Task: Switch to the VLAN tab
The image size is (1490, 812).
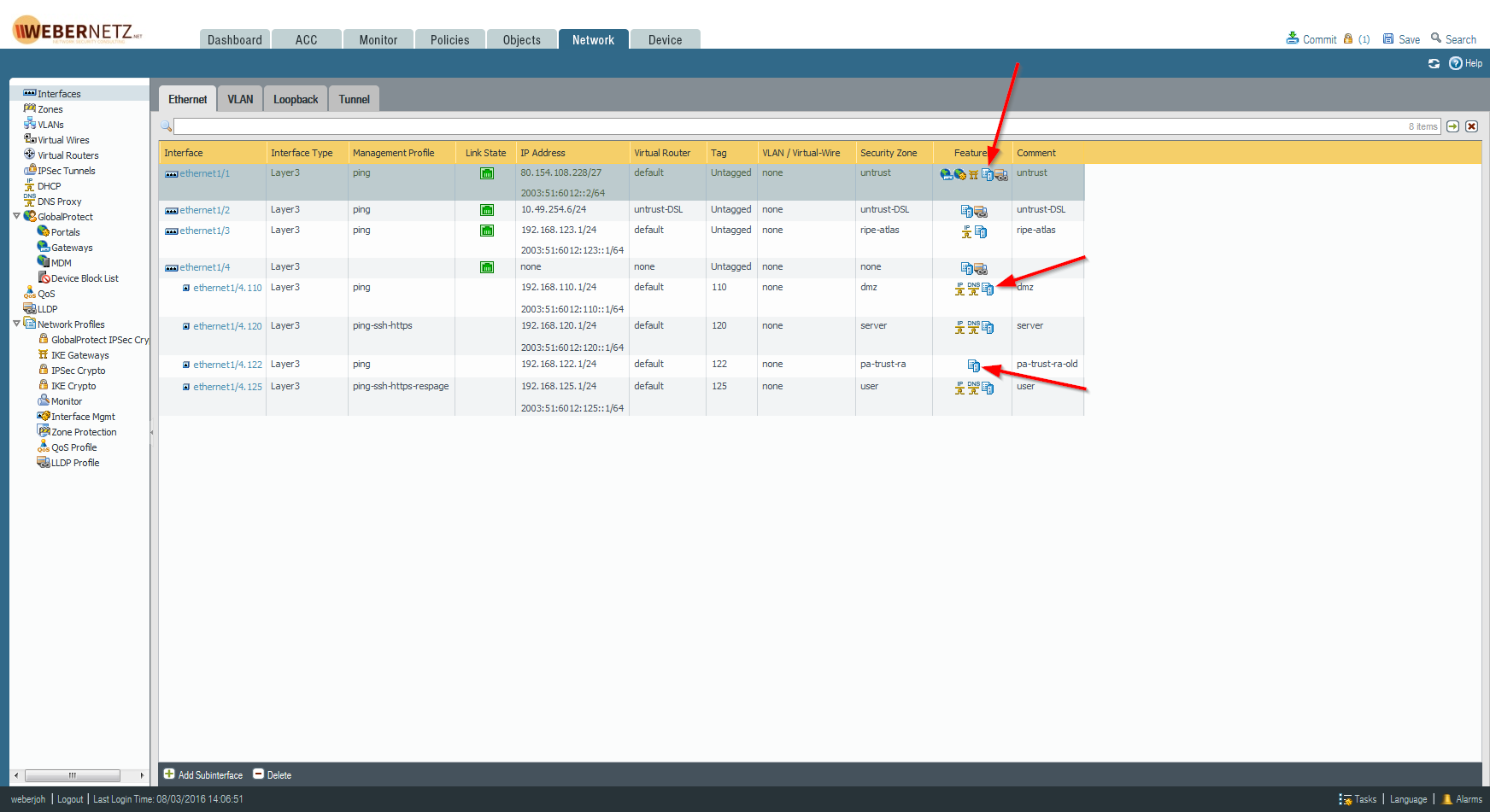Action: point(240,98)
